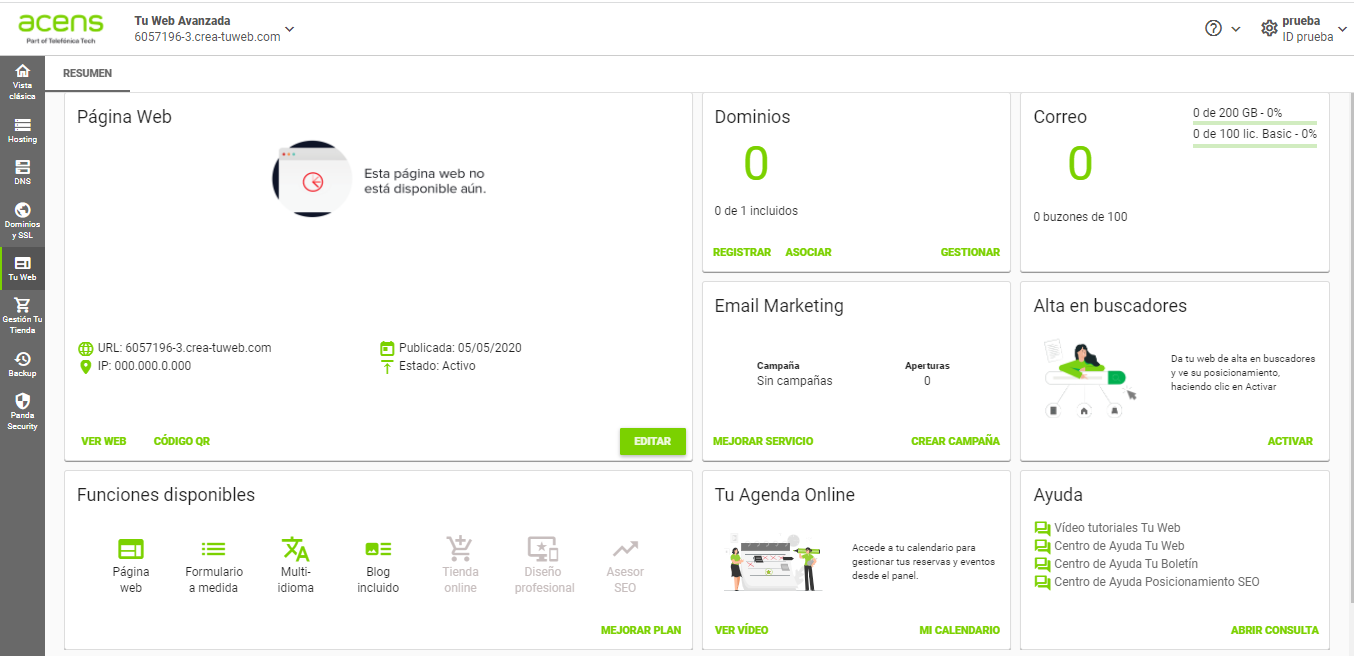
Task: Click the green EDITAR button
Action: [653, 441]
